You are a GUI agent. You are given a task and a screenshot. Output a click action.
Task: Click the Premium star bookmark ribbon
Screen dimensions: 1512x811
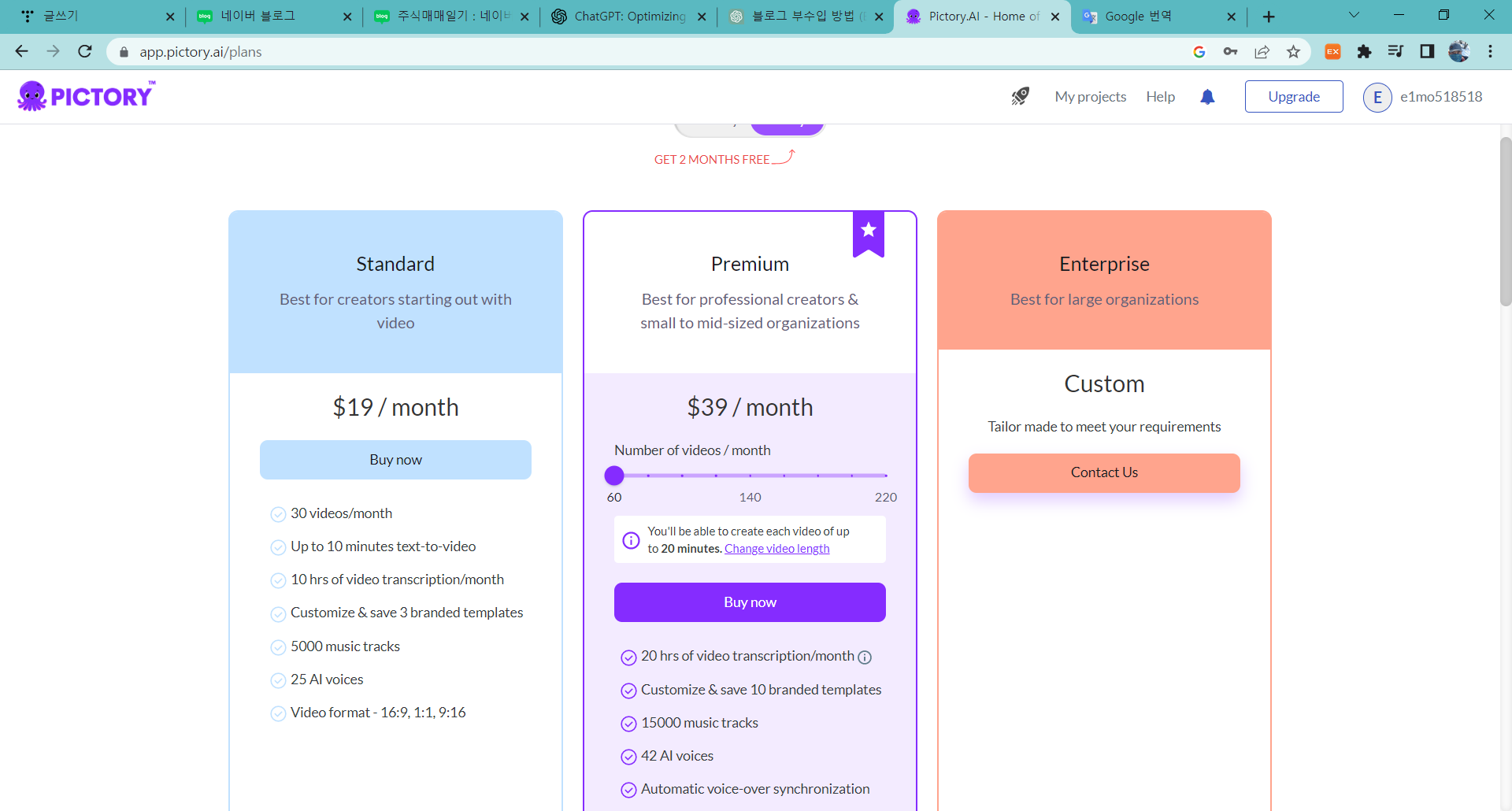point(869,233)
